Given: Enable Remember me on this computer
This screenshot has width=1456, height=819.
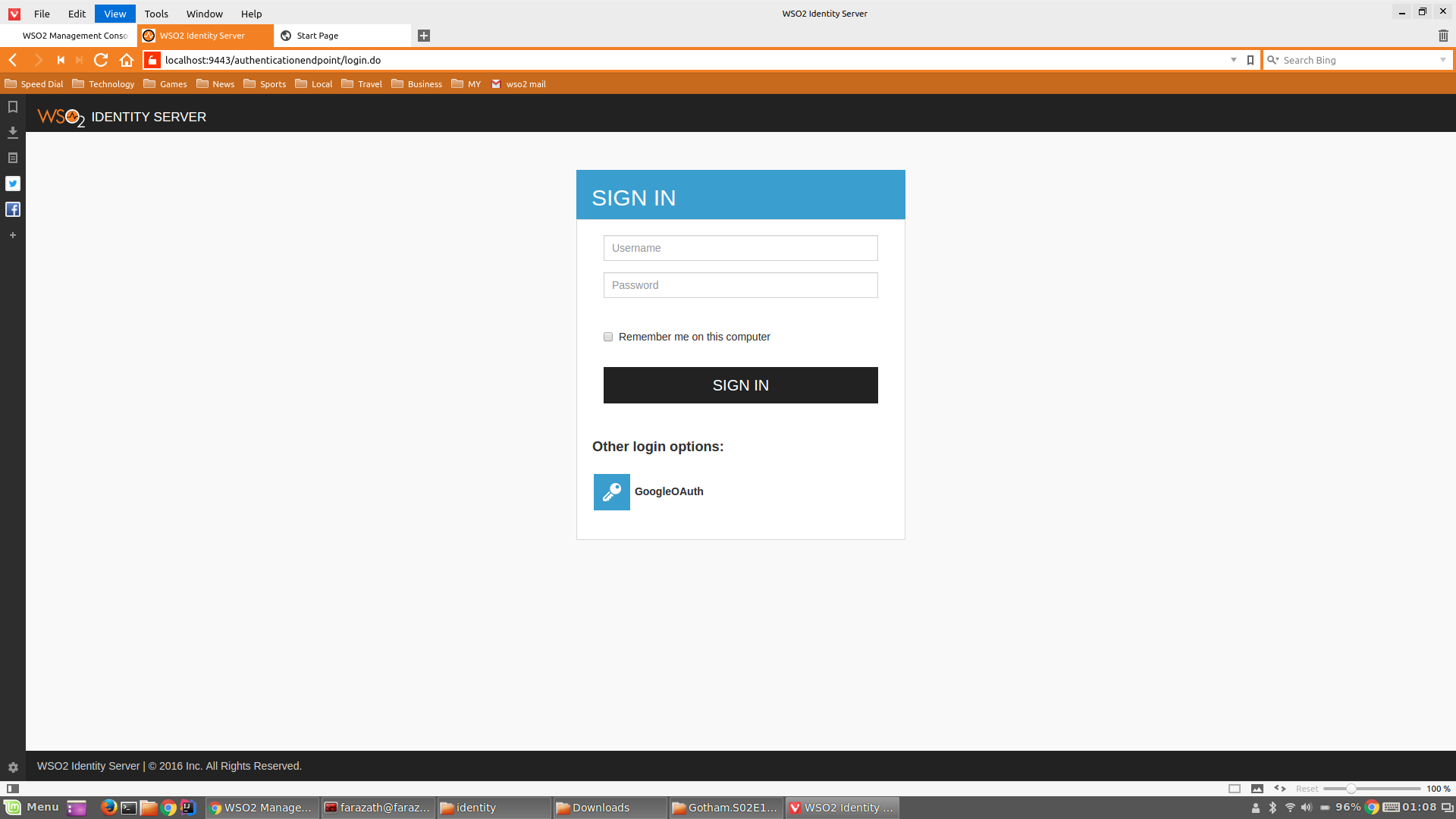Looking at the screenshot, I should pyautogui.click(x=608, y=337).
